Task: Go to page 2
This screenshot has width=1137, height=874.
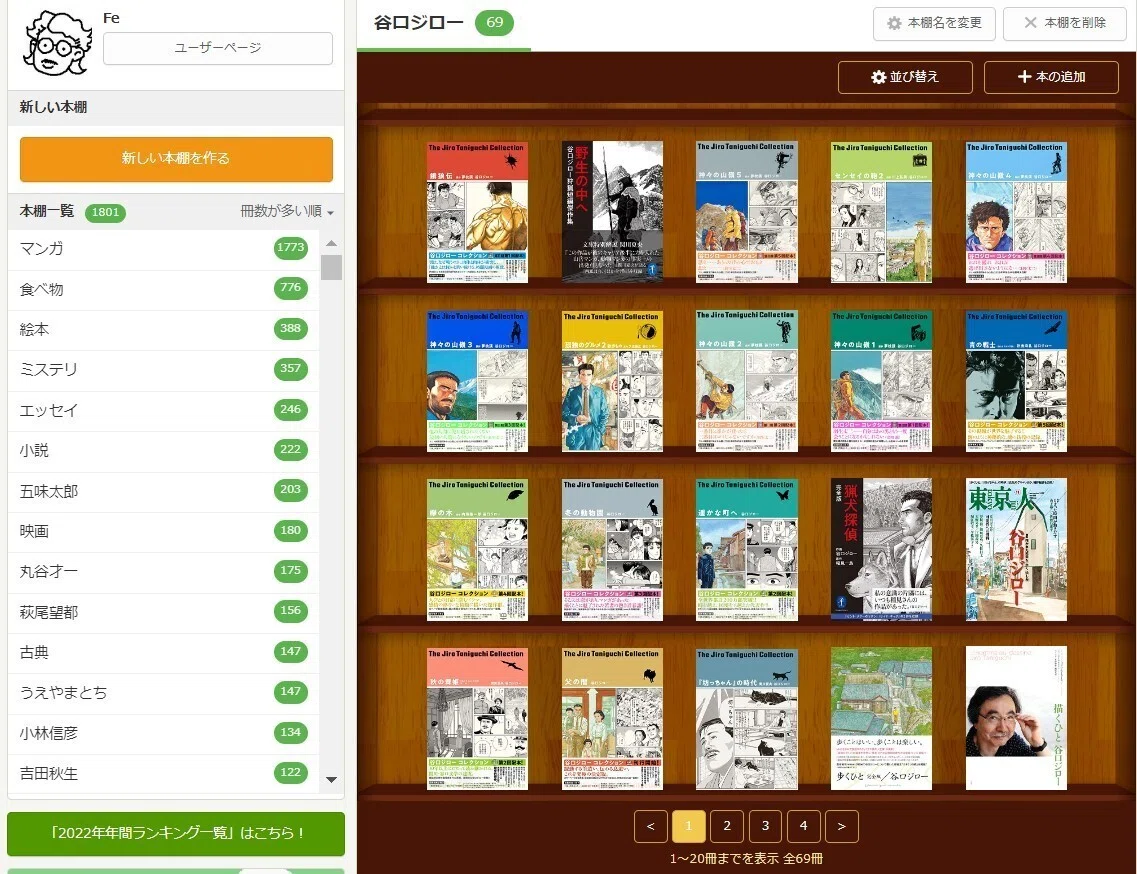Action: pos(727,826)
